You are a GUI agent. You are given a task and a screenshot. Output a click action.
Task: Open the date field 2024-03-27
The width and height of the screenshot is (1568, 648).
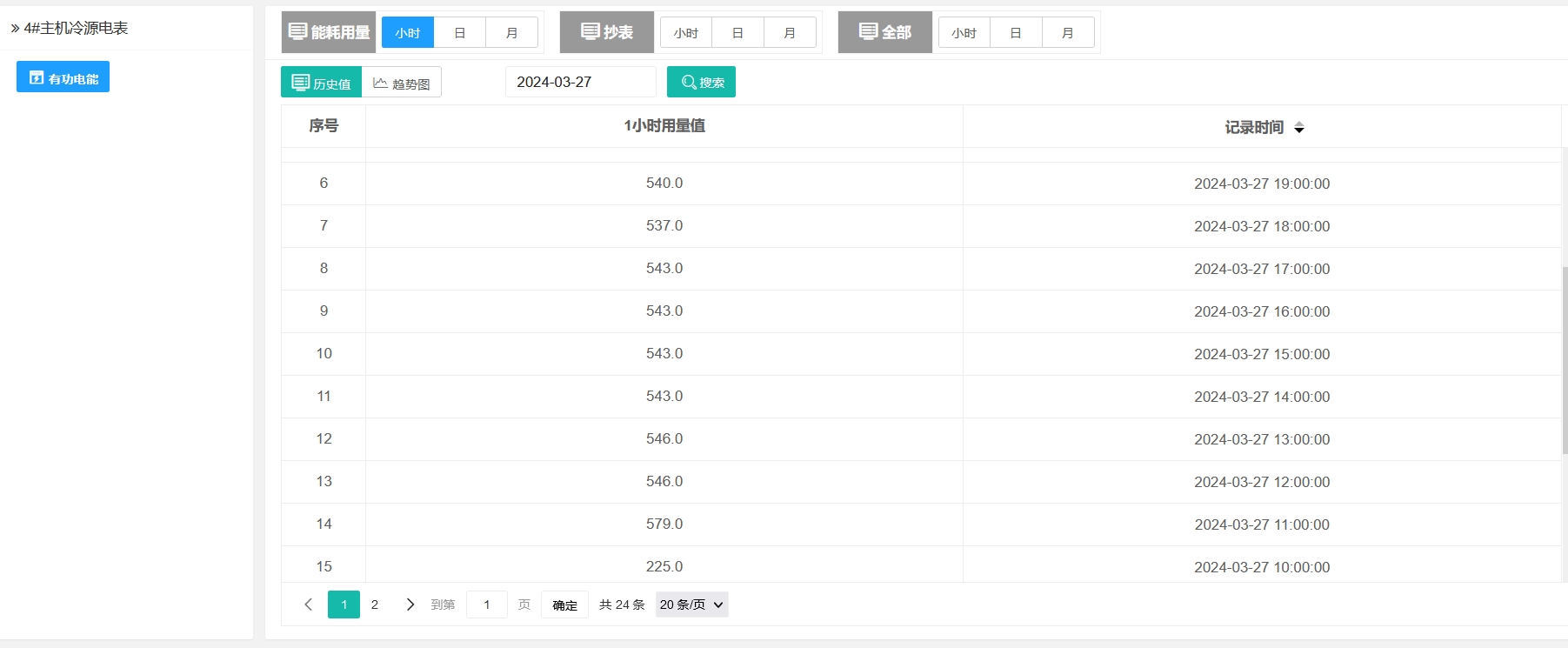pyautogui.click(x=580, y=82)
